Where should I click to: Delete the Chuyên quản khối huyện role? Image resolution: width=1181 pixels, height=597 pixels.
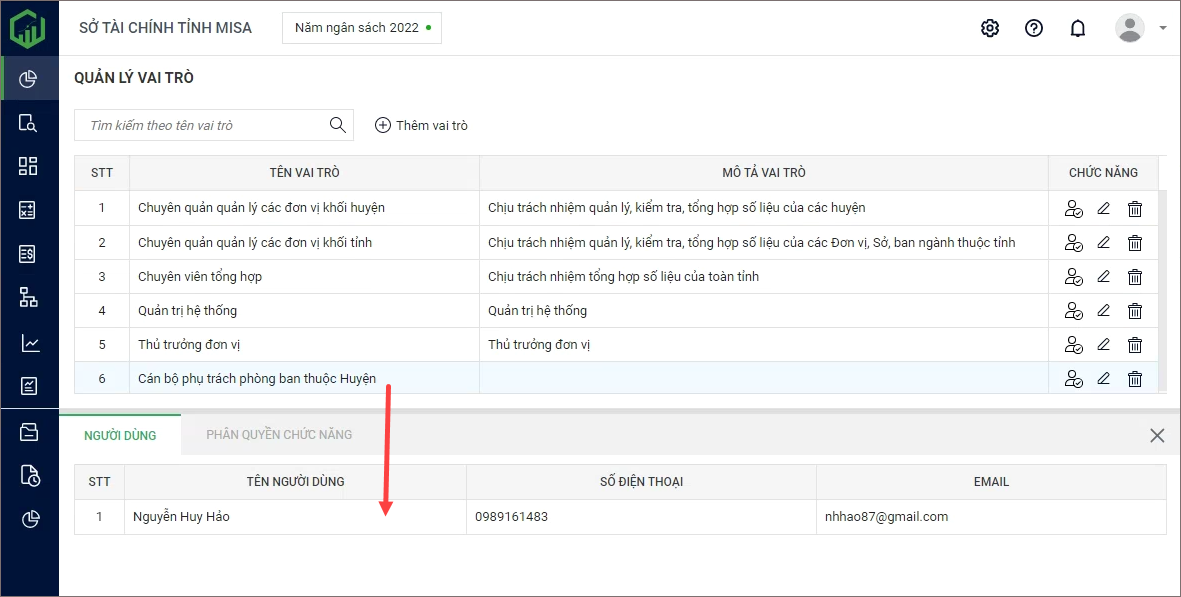tap(1135, 209)
